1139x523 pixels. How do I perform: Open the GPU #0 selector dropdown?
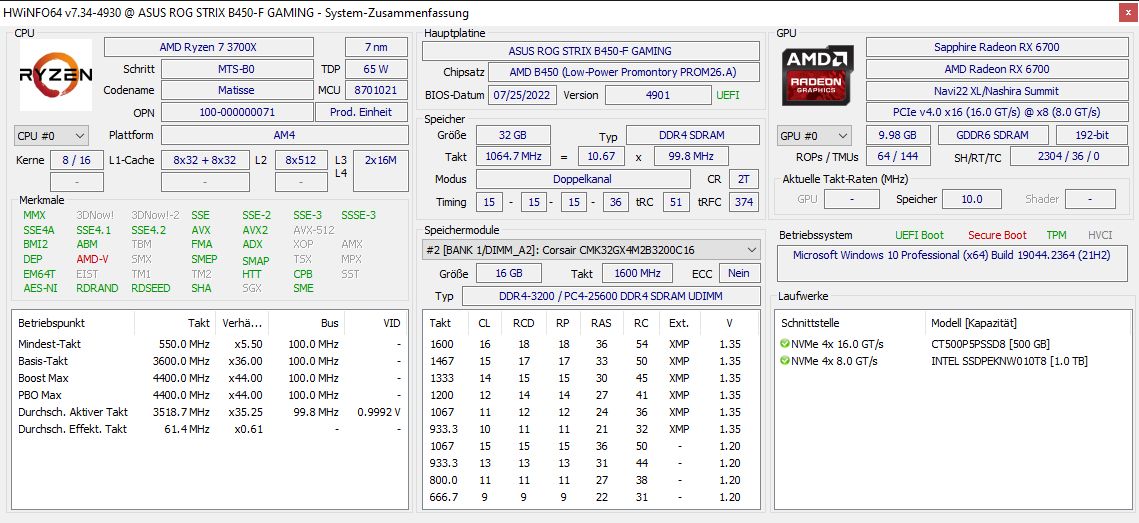(814, 135)
